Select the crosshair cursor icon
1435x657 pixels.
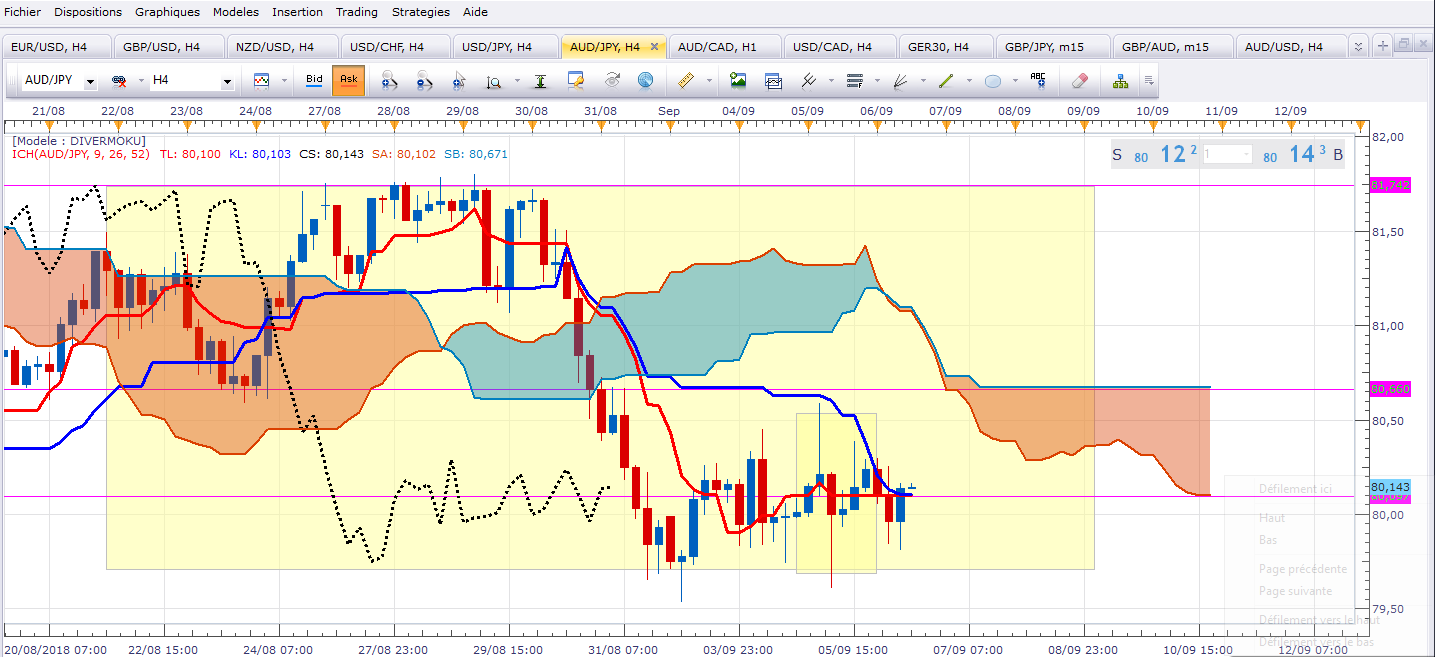459,81
